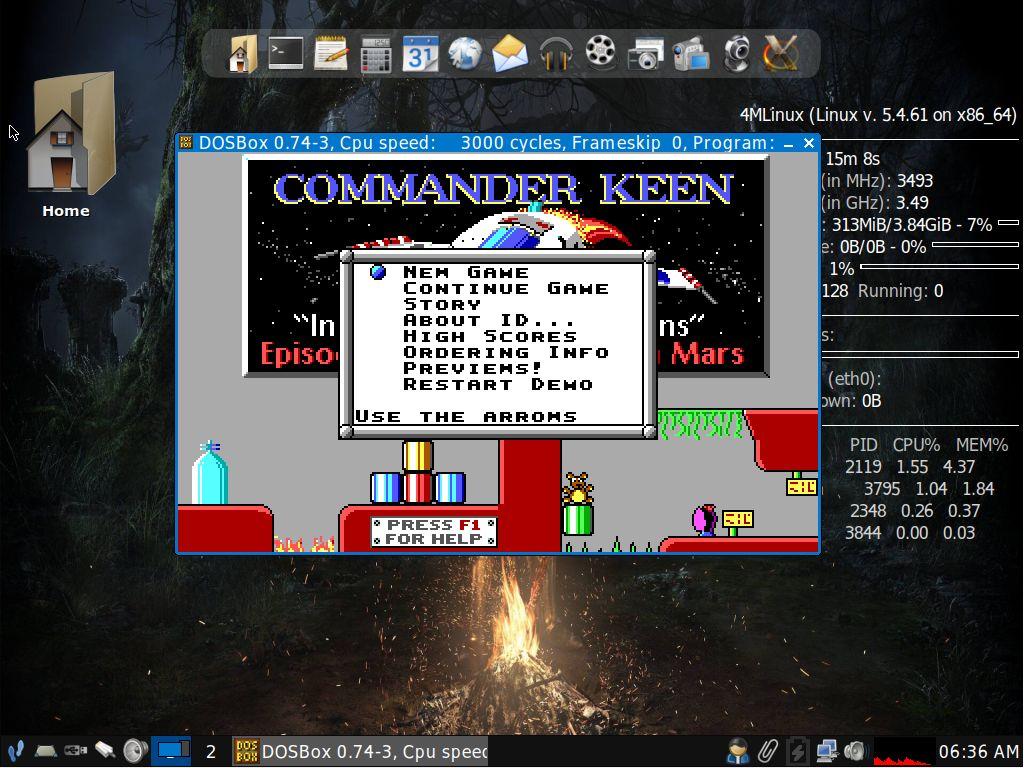
Task: Launch the calculator from the dock
Action: coord(376,53)
